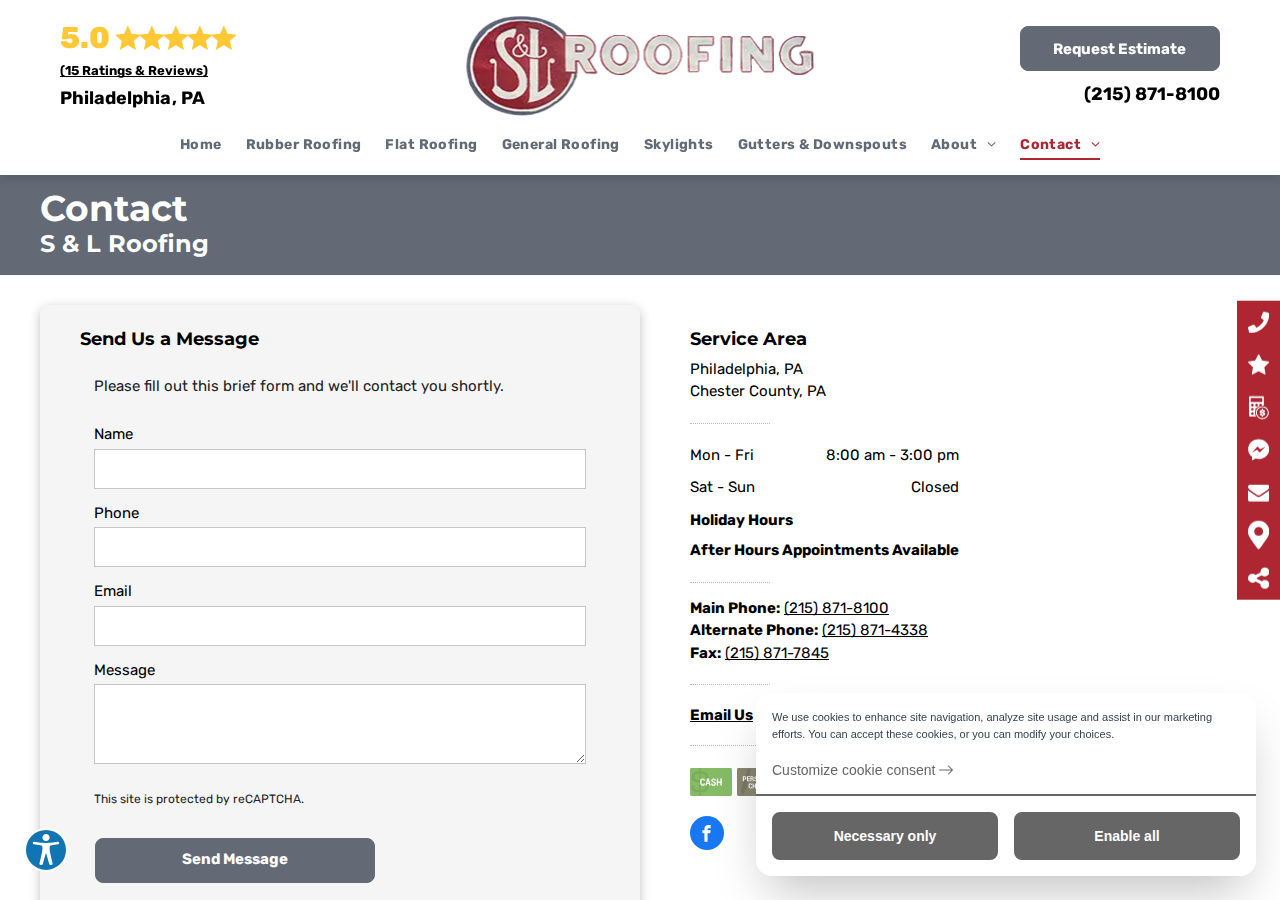This screenshot has height=900, width=1280.
Task: Open the 15 Ratings & Reviews link
Action: (134, 71)
